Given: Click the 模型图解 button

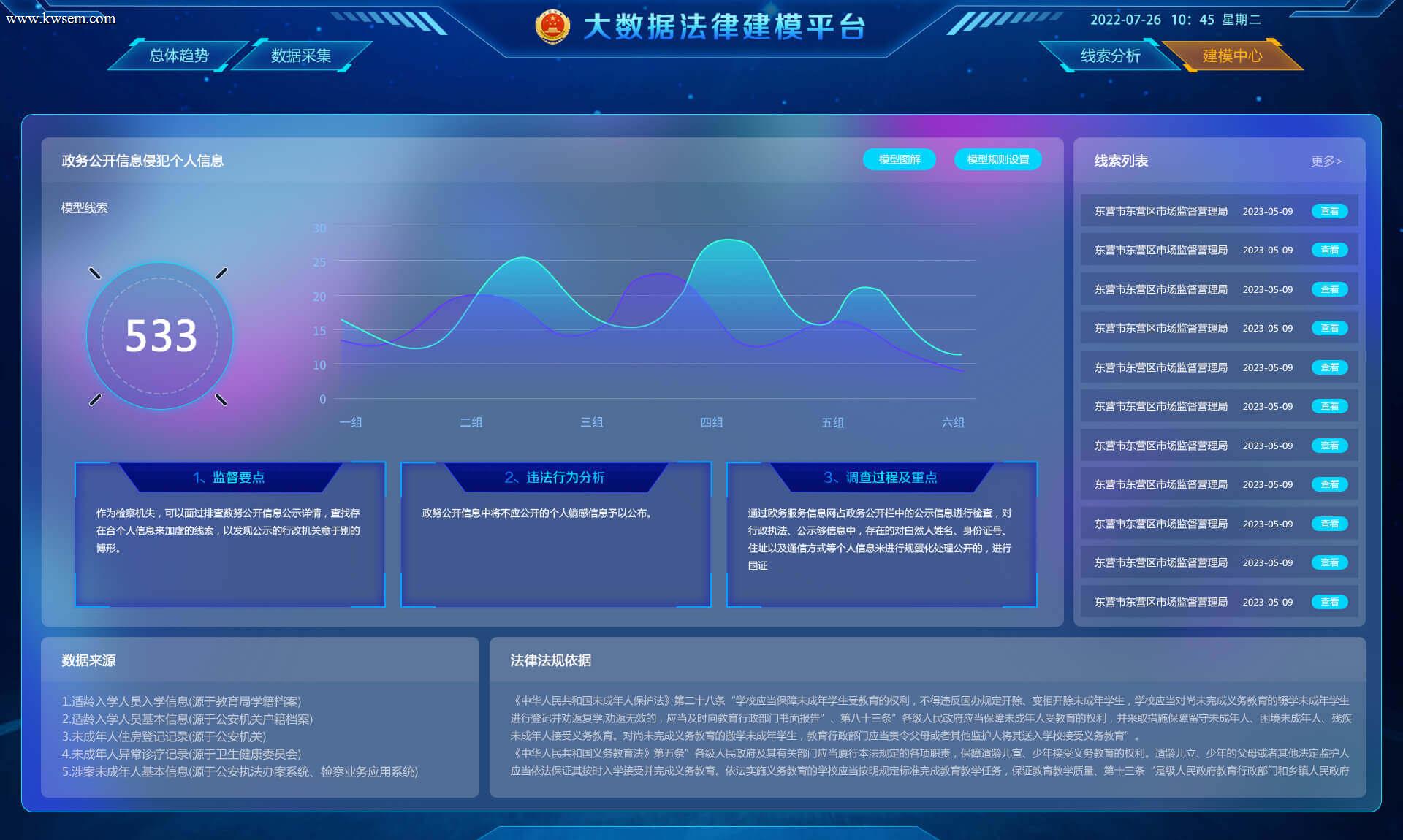Looking at the screenshot, I should coord(899,159).
